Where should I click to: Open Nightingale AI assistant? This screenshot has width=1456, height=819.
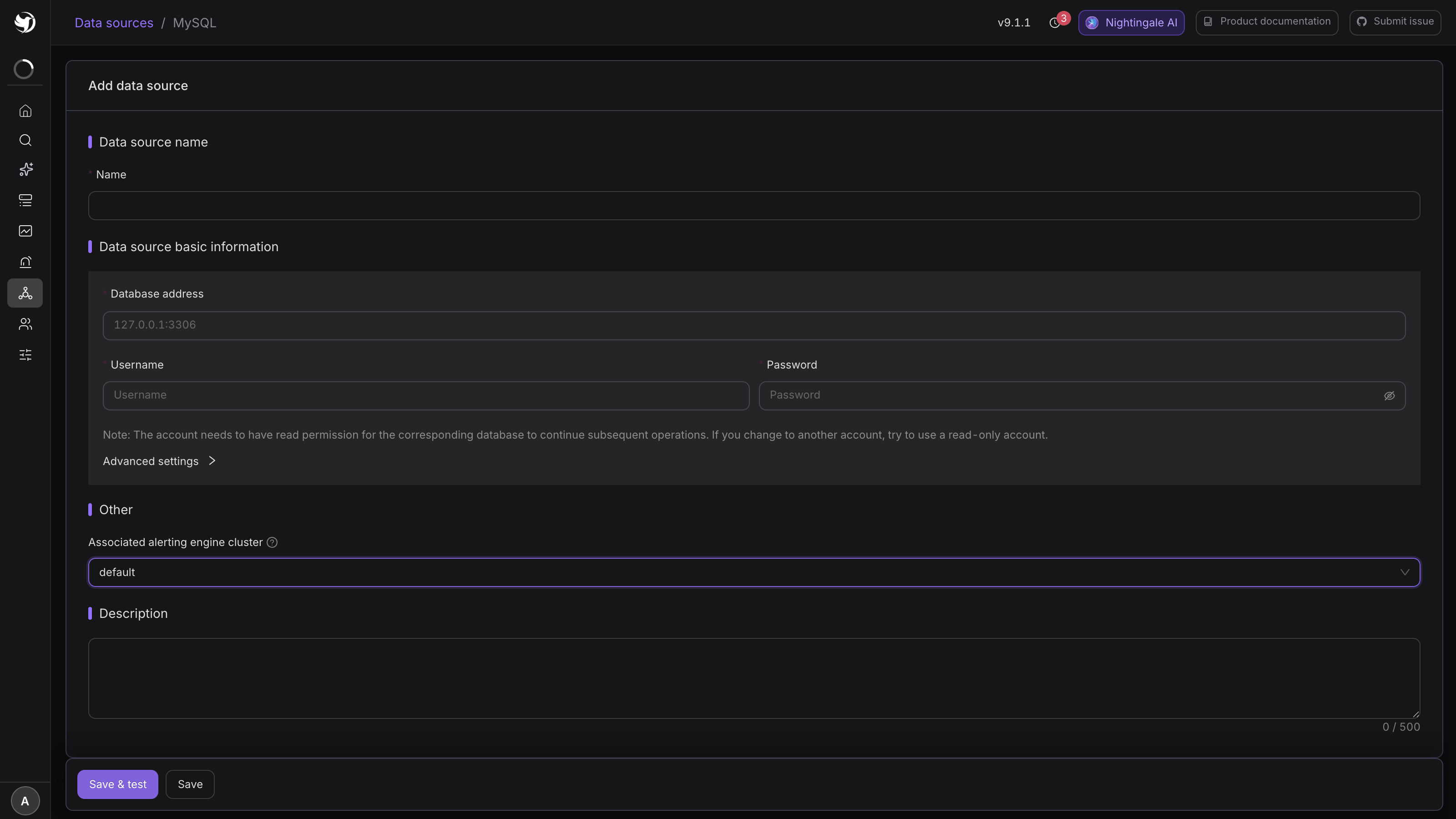pos(1131,23)
